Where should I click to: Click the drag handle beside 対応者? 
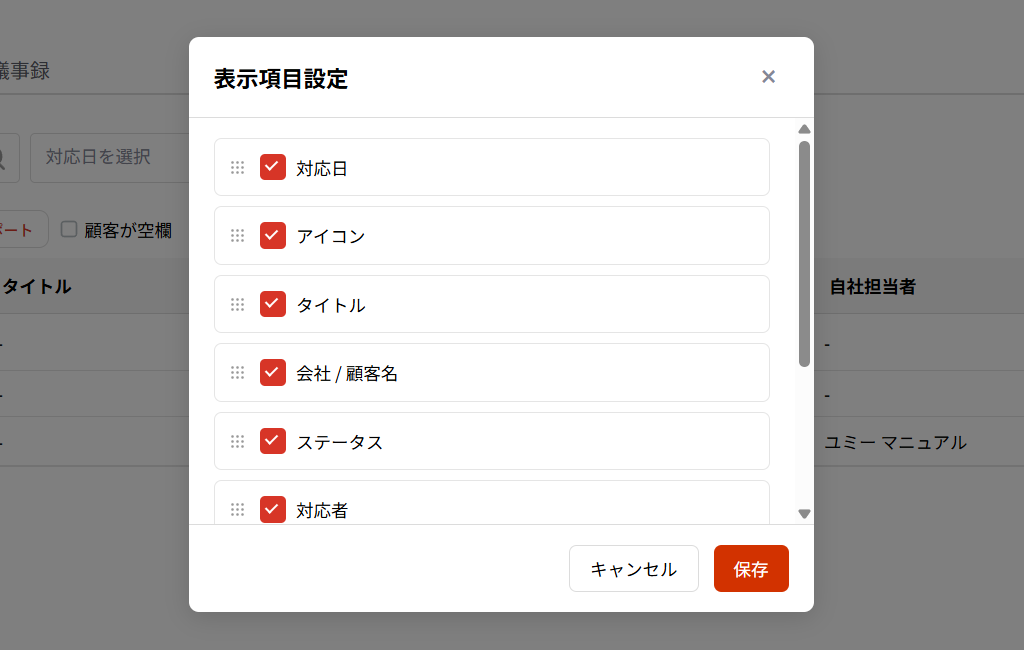(x=237, y=509)
